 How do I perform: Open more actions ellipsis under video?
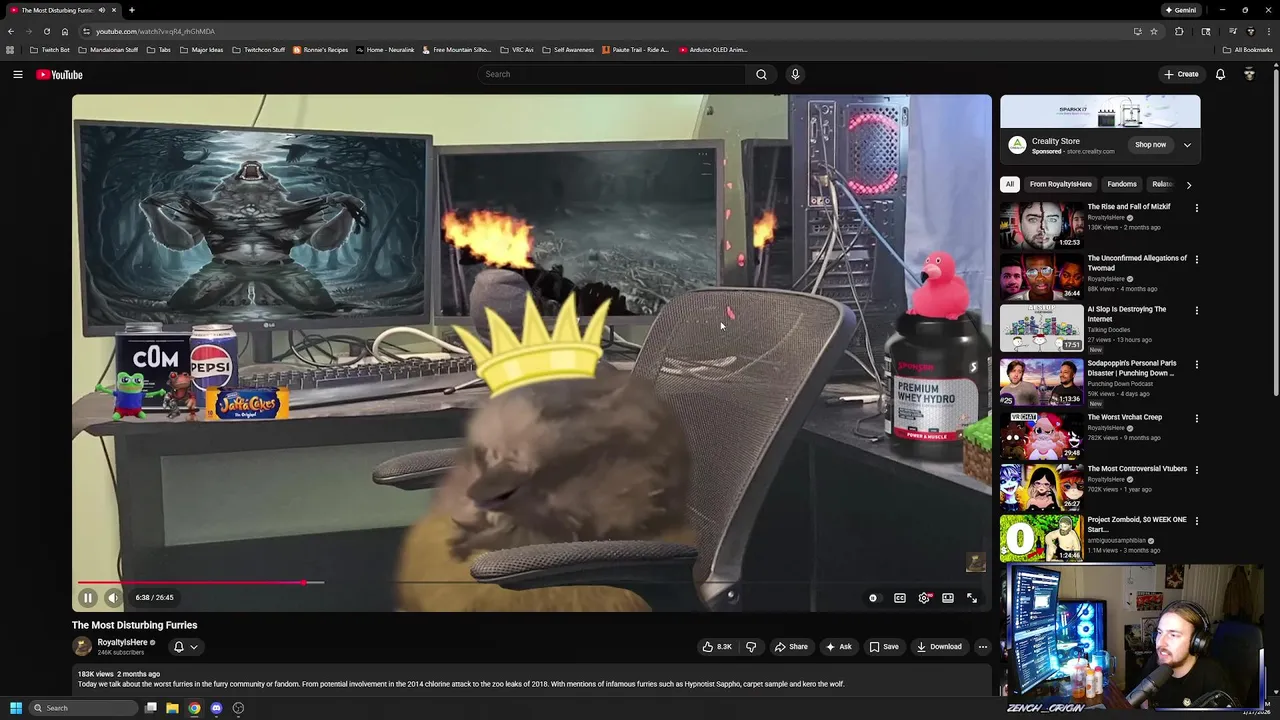(982, 647)
